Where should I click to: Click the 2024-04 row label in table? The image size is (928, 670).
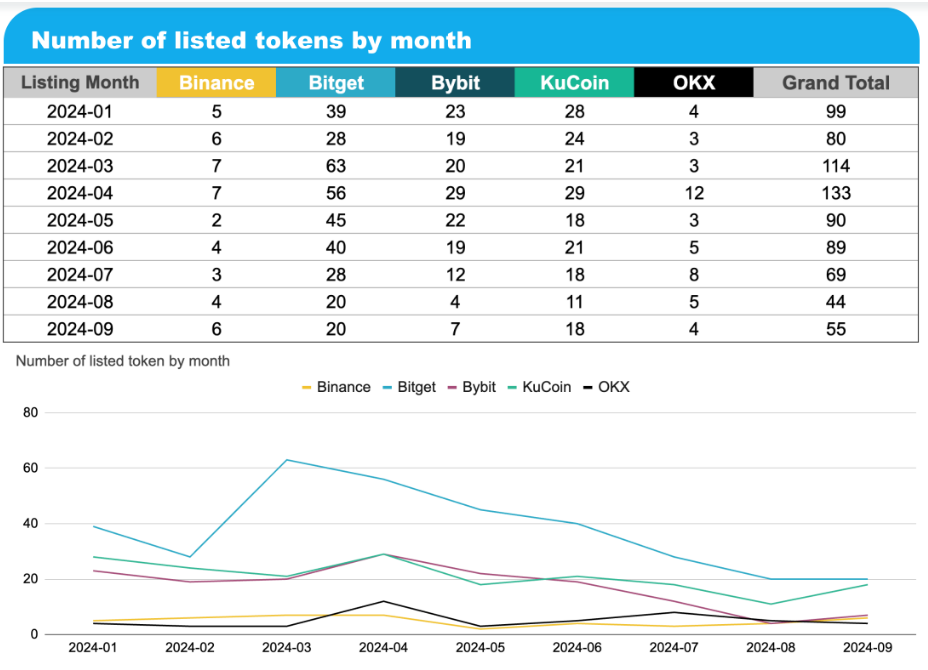point(80,192)
